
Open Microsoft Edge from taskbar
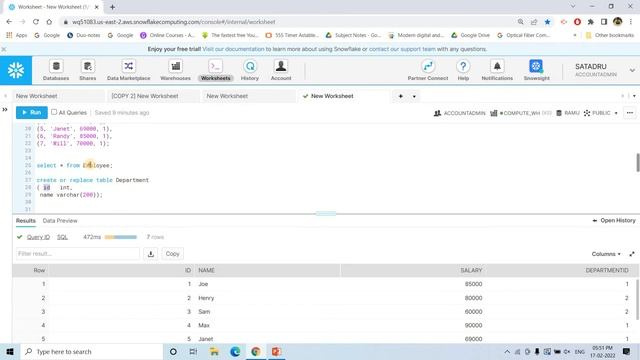[x=235, y=351]
